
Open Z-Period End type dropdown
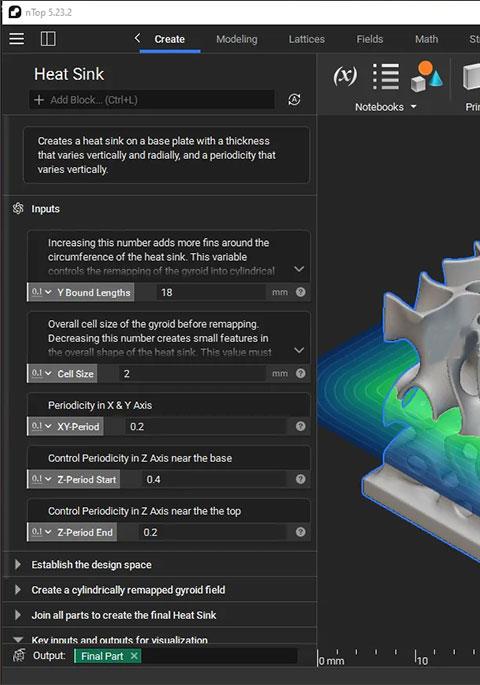(x=42, y=533)
